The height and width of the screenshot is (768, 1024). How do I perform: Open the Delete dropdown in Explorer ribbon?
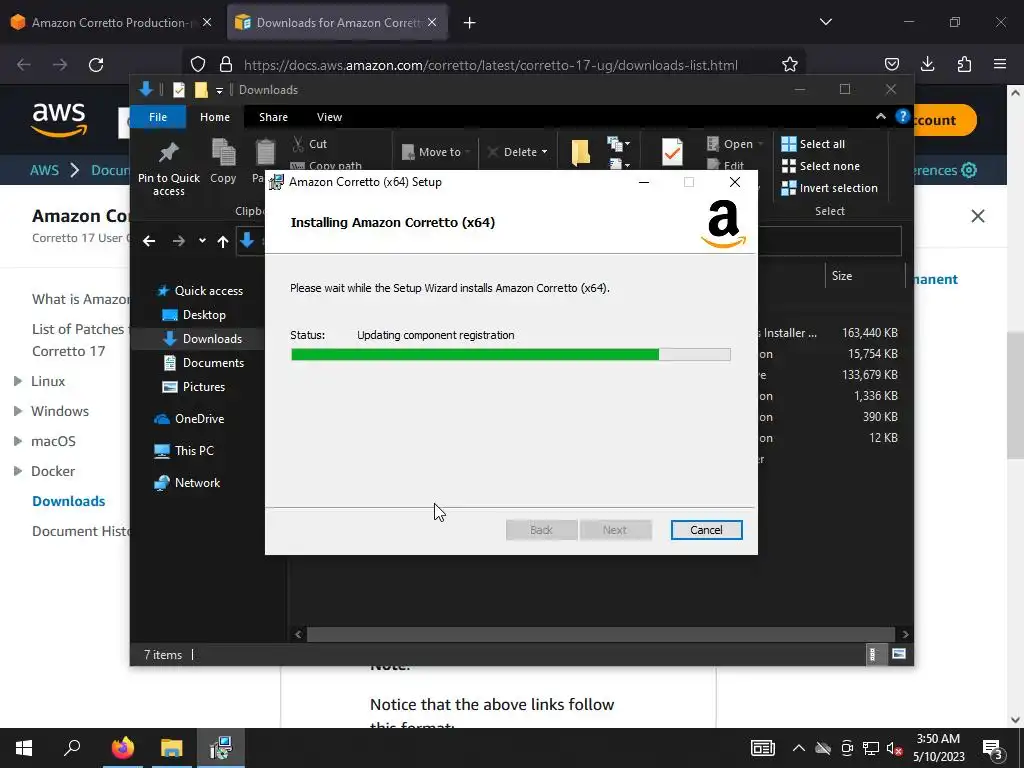(544, 152)
